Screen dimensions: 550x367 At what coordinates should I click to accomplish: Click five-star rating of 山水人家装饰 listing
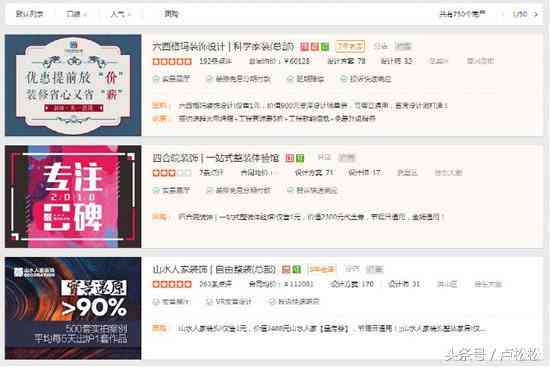point(172,284)
